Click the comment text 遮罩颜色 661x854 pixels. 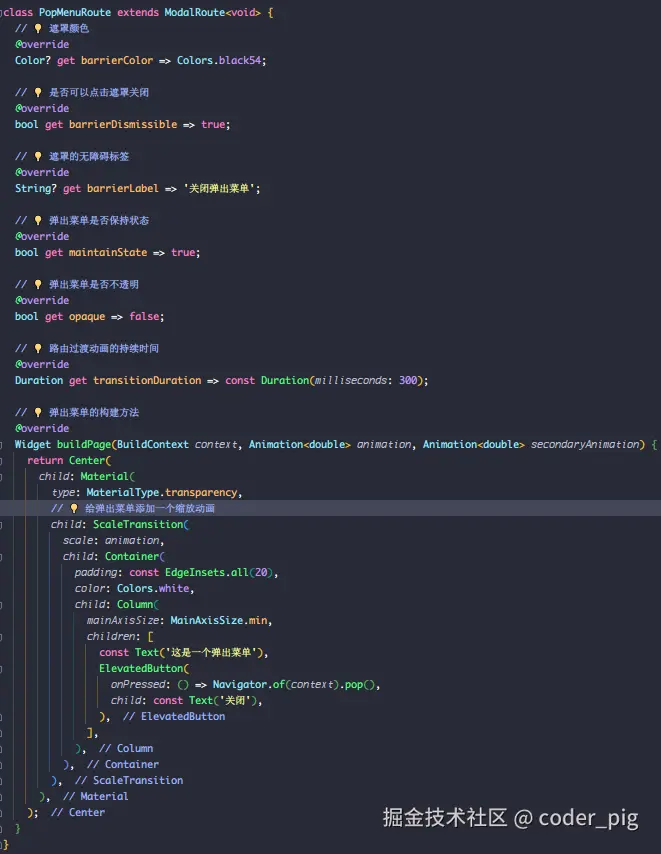coord(69,28)
